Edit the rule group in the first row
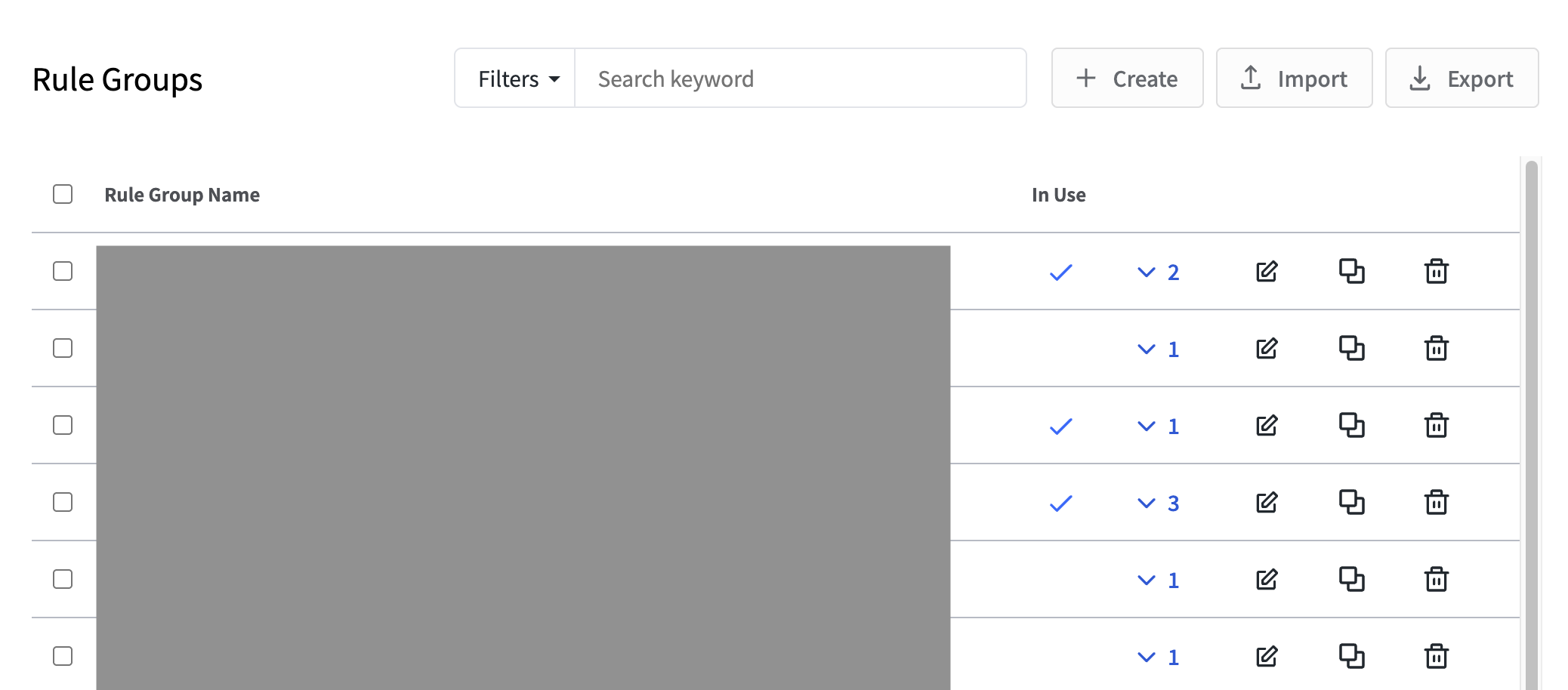 click(1267, 272)
